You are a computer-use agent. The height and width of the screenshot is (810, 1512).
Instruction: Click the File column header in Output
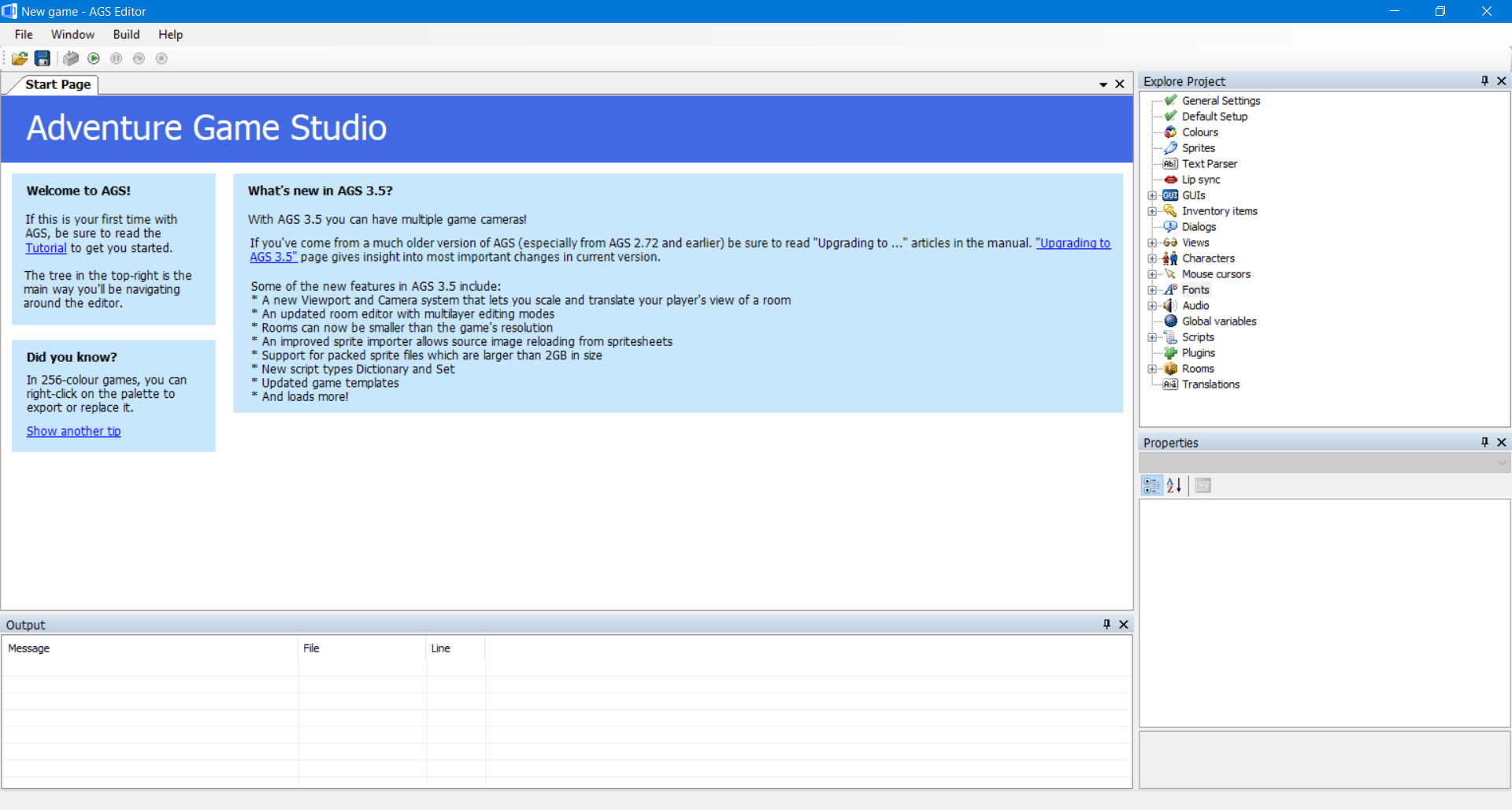tap(362, 648)
